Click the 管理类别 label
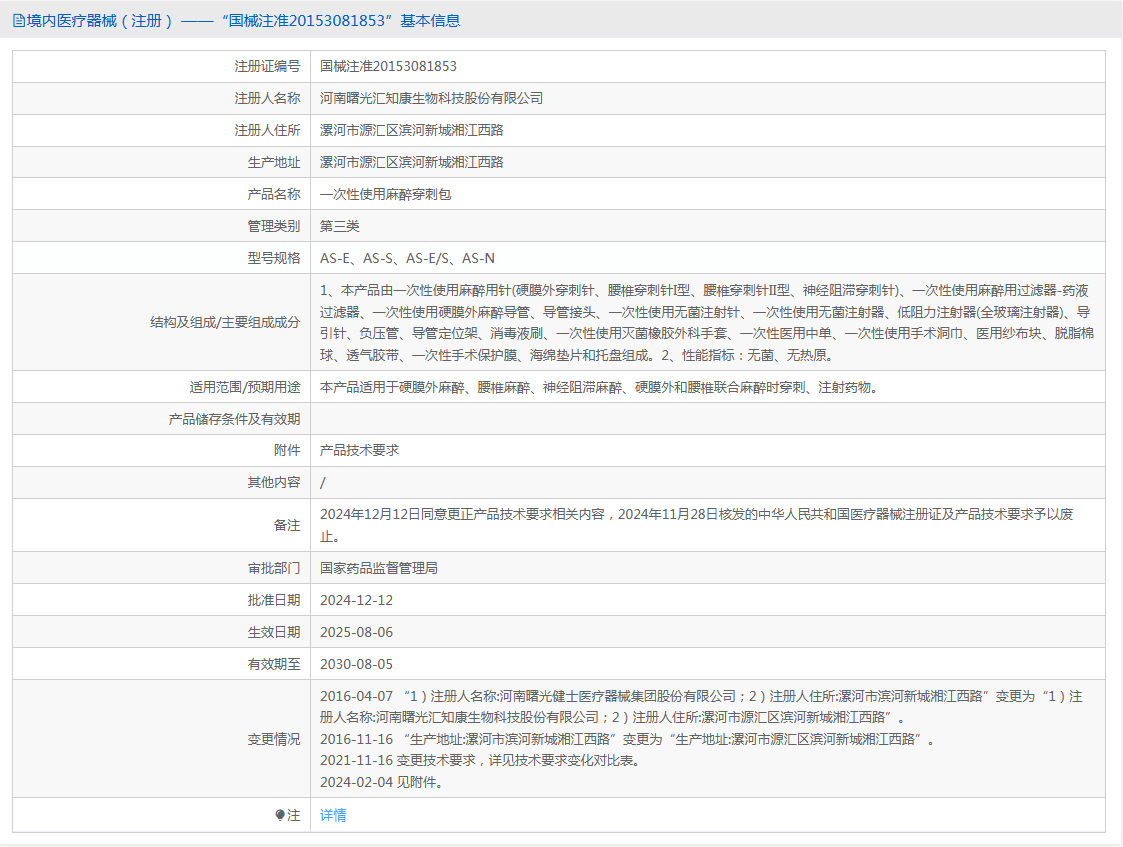Image resolution: width=1123 pixels, height=847 pixels. click(x=274, y=226)
